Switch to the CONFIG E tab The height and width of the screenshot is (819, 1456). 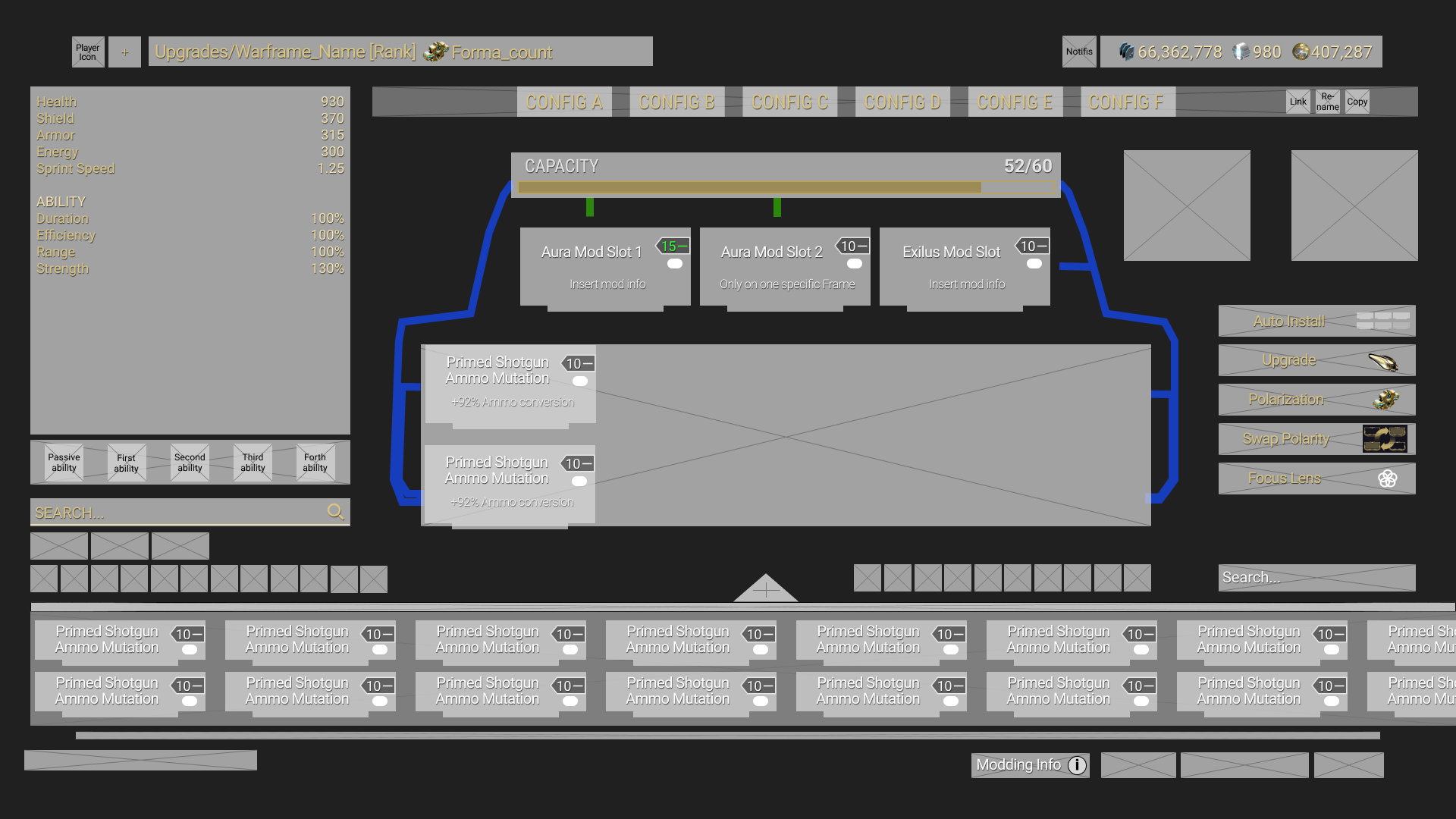1015,102
